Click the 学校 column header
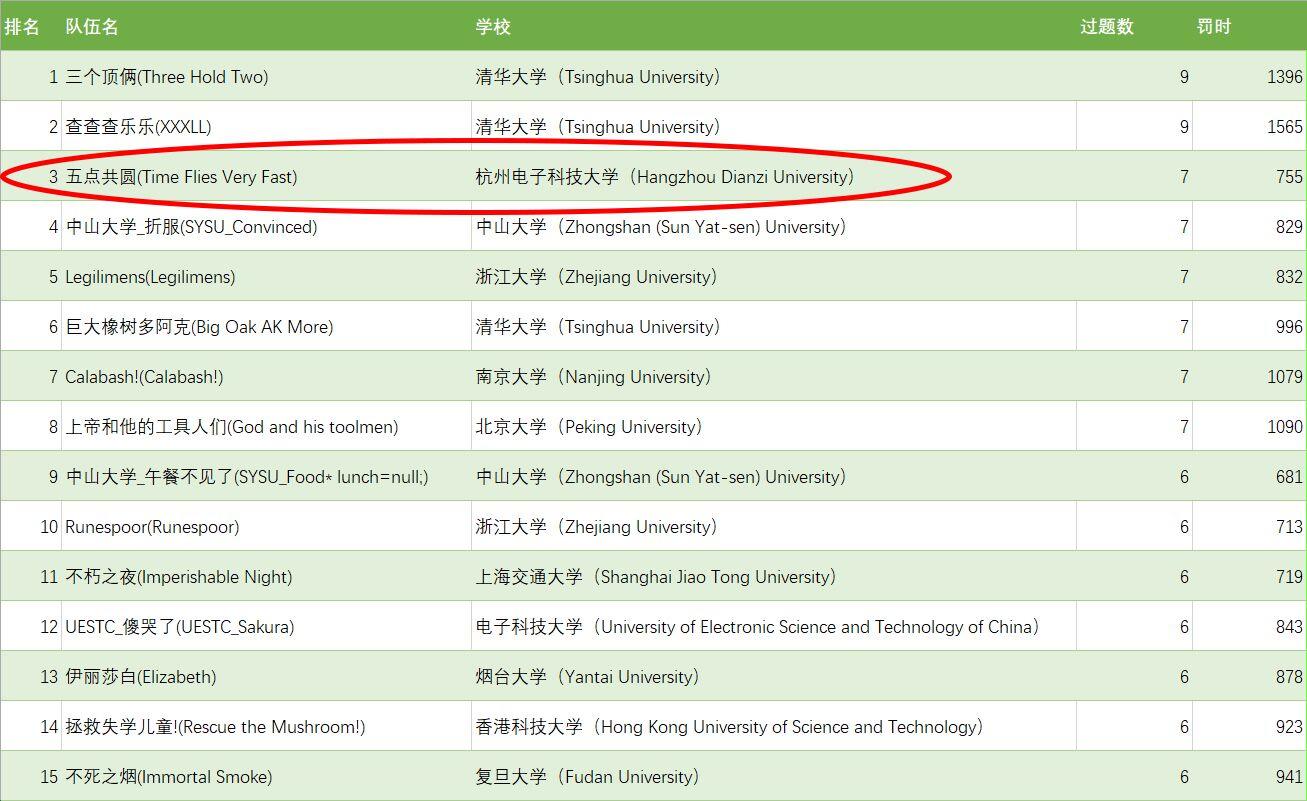This screenshot has width=1307, height=801. [x=493, y=27]
